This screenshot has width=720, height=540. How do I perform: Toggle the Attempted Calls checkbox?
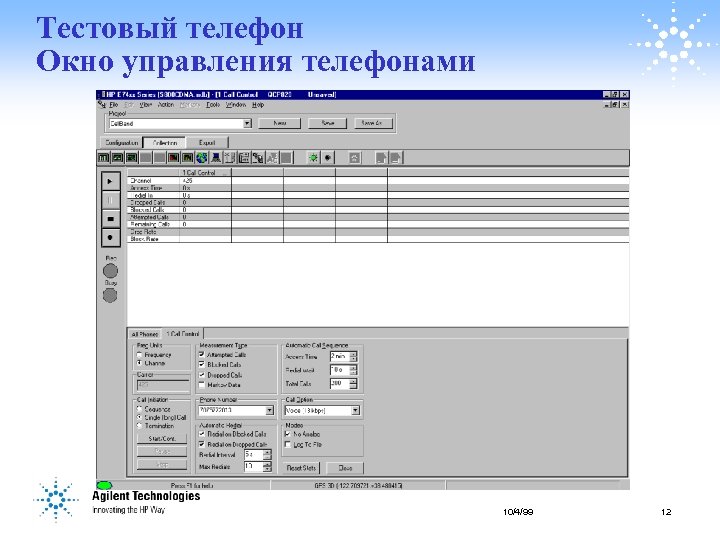pyautogui.click(x=202, y=354)
